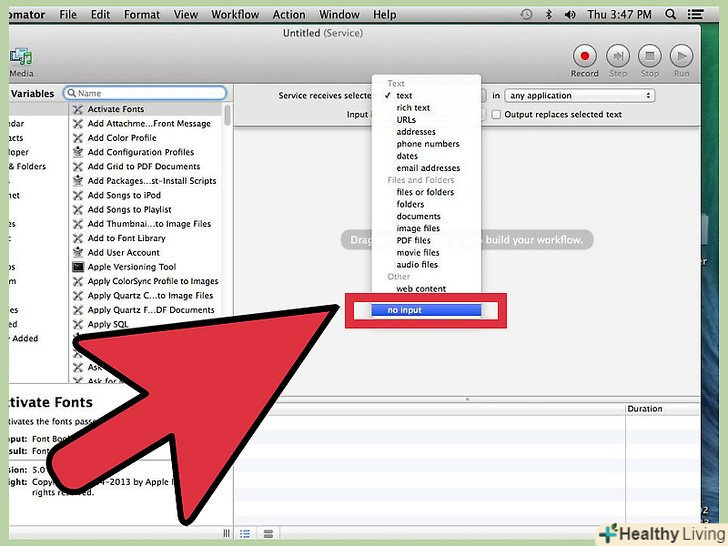
Task: Switch to the Variables tab
Action: pyautogui.click(x=32, y=94)
